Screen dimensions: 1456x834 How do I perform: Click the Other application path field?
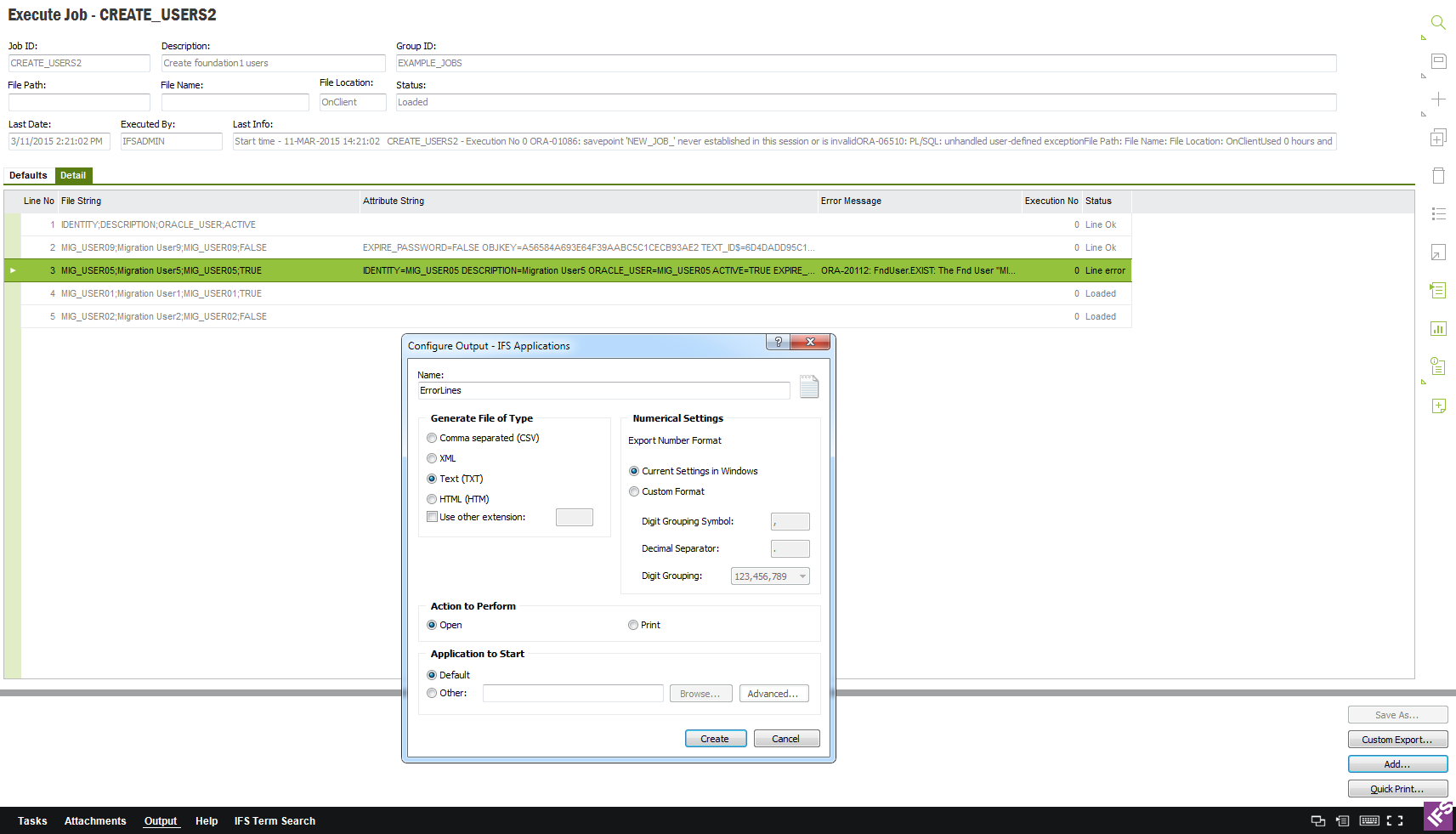pos(573,694)
